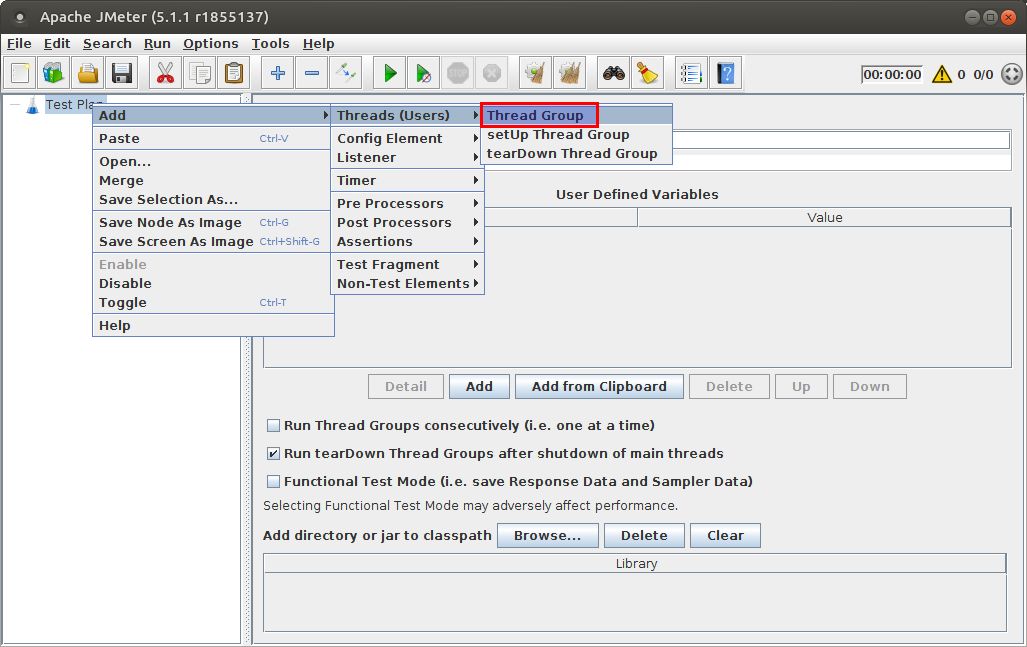Expand the Post Processors submenu
Screen dimensions: 1027x647
pos(407,222)
